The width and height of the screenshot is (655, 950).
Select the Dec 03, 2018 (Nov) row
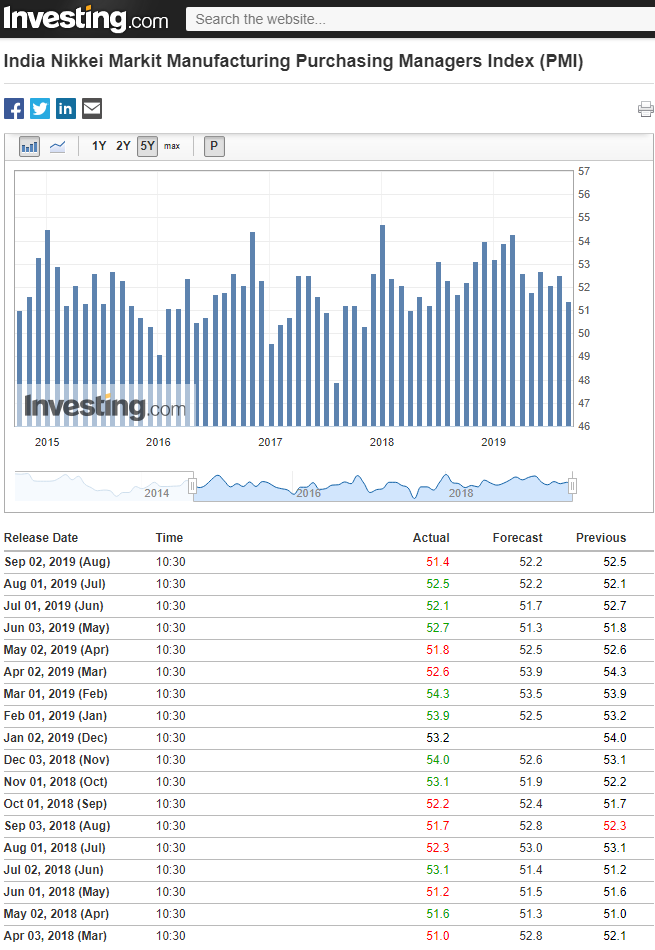tap(329, 760)
